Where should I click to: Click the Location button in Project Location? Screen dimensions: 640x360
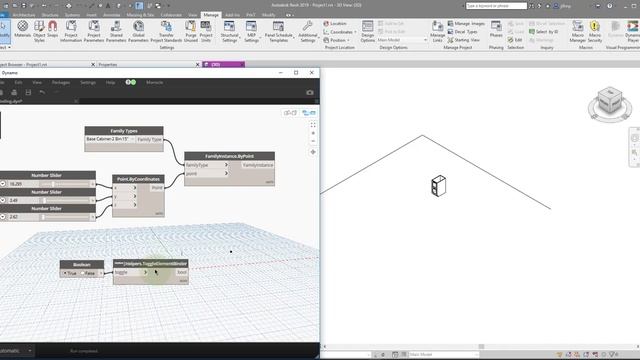click(x=335, y=24)
